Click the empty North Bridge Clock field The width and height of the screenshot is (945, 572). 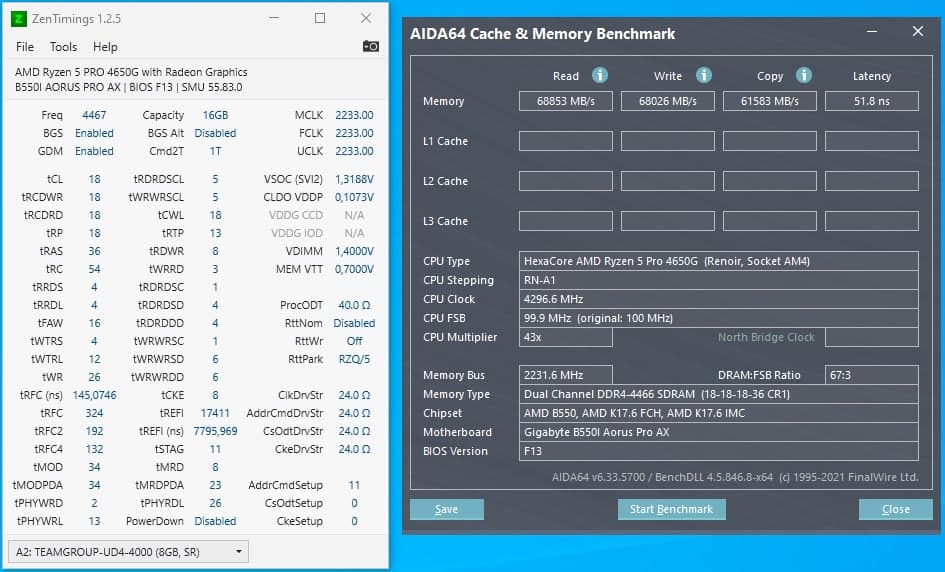click(x=871, y=337)
